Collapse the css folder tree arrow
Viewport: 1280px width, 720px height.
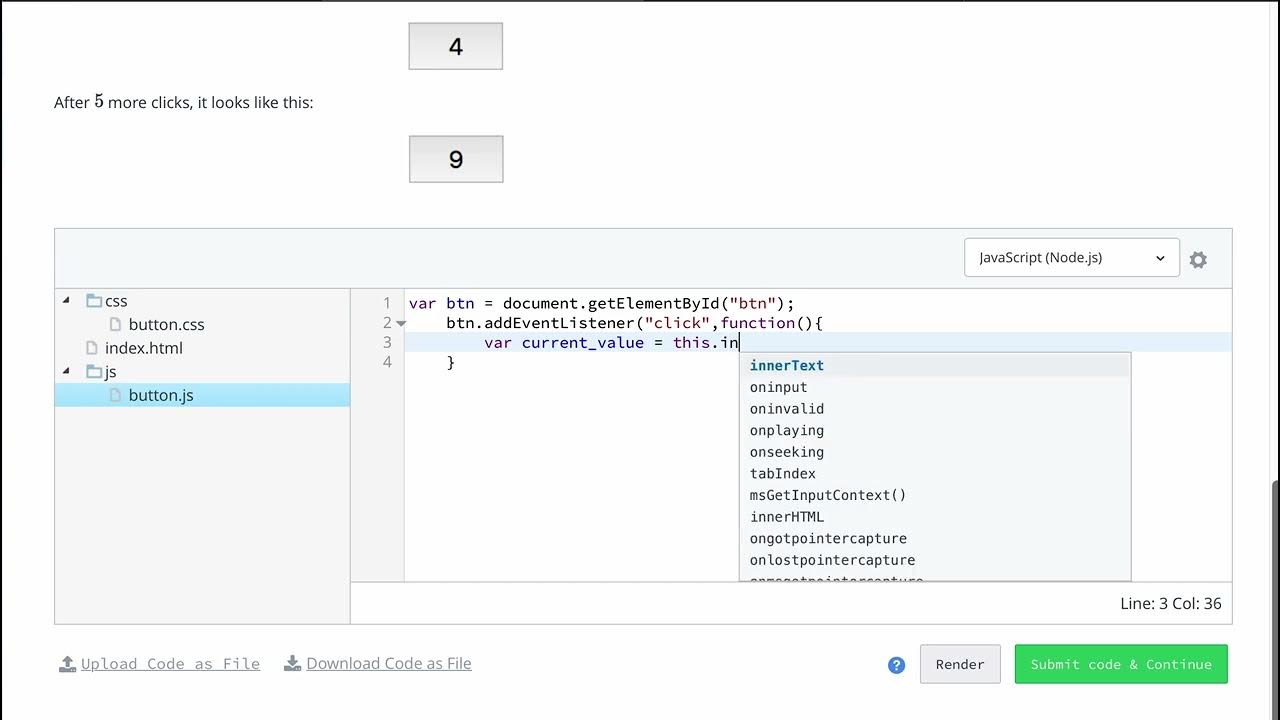[x=67, y=300]
